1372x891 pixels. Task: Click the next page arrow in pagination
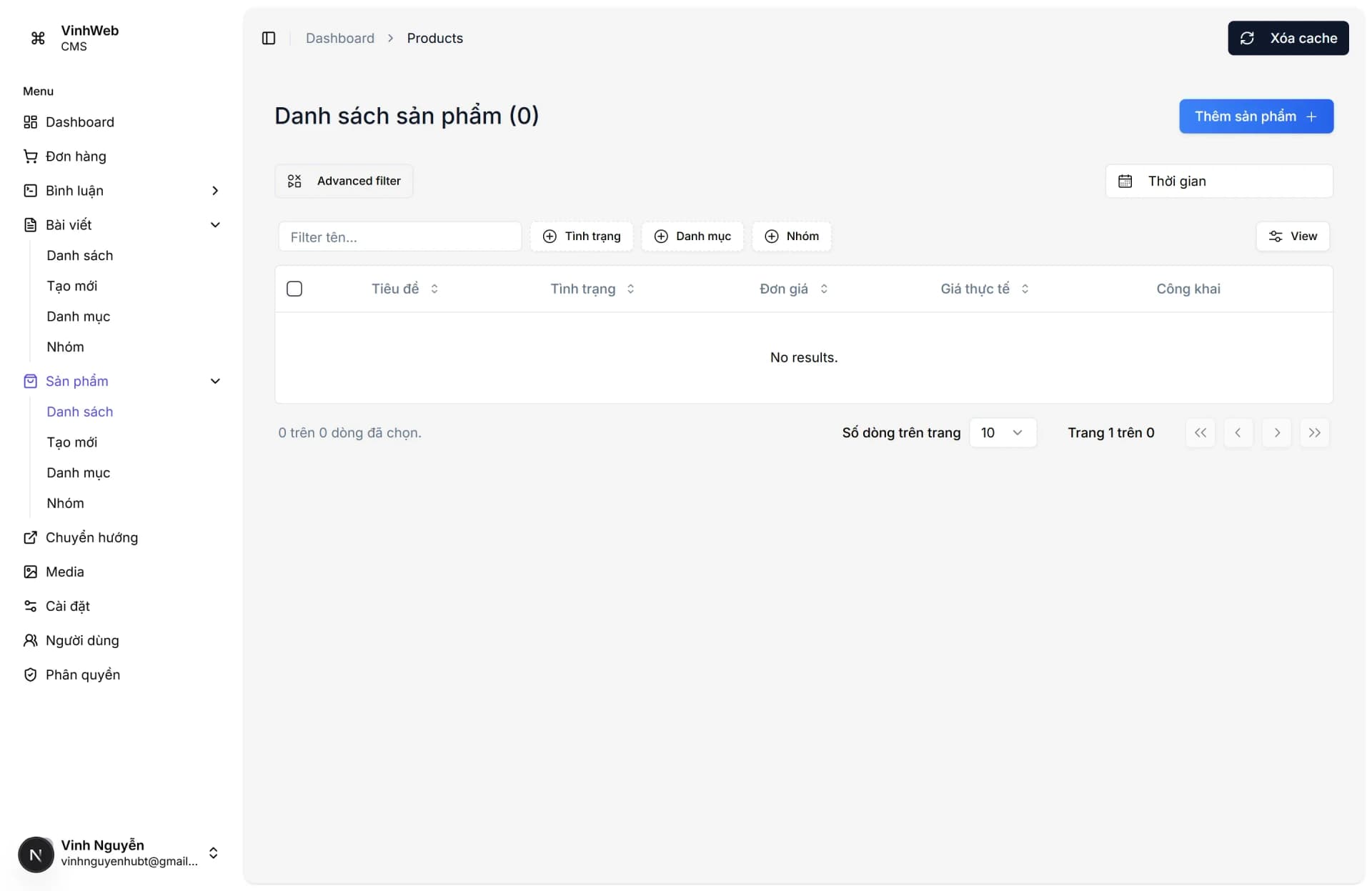(1277, 432)
